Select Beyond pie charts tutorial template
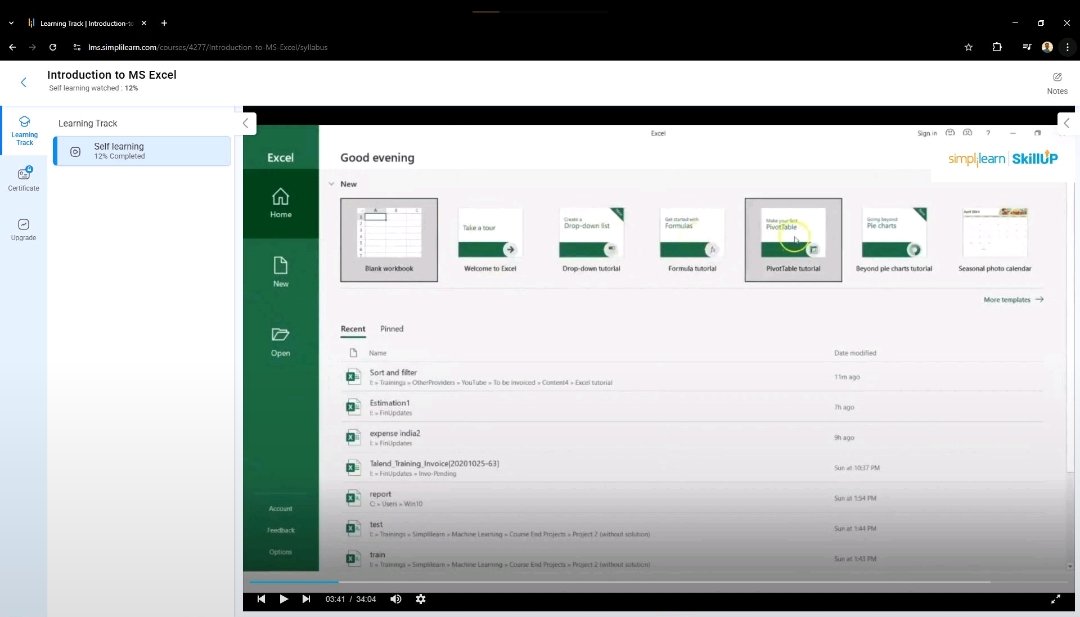 [x=894, y=240]
